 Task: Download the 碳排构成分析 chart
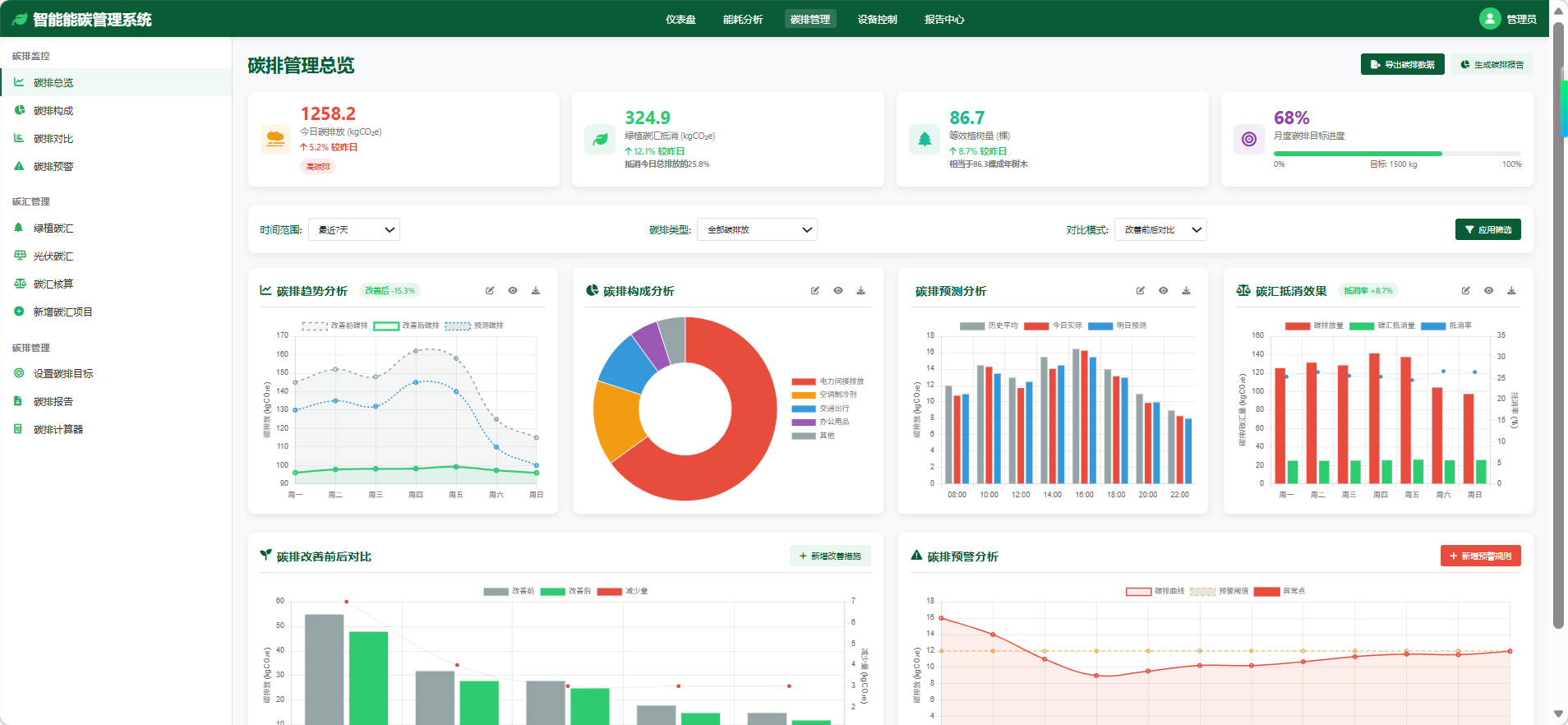(860, 291)
